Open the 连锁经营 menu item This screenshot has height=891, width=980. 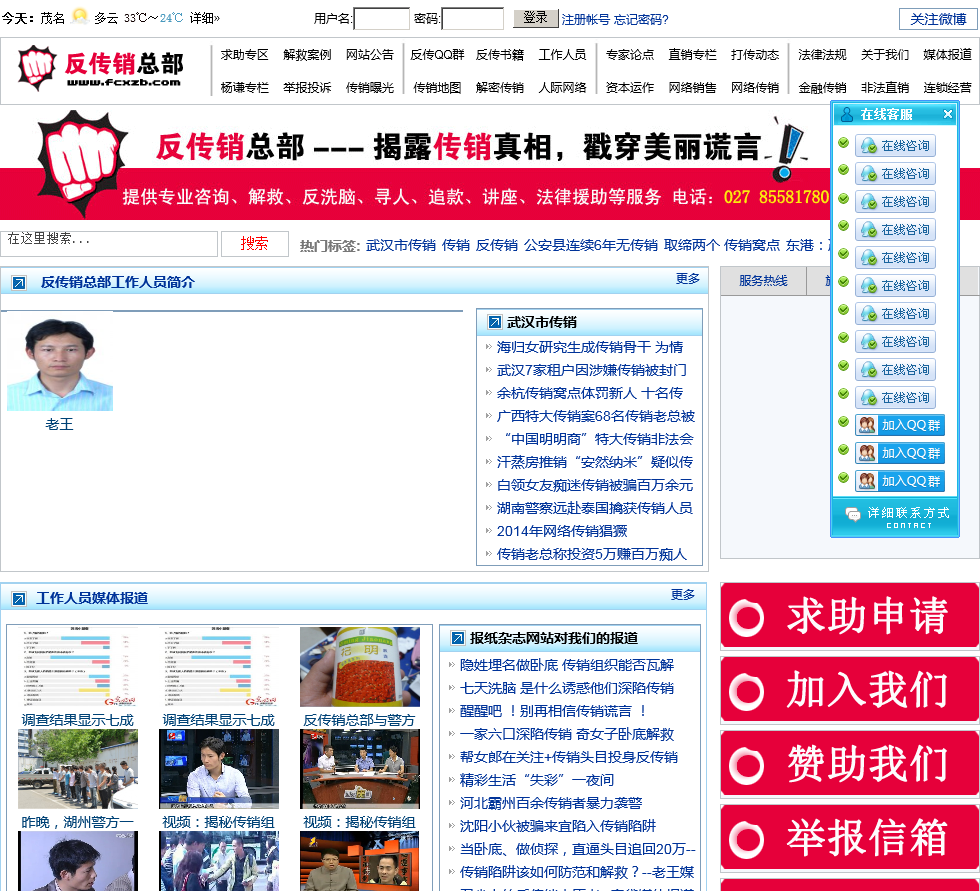pyautogui.click(x=947, y=87)
